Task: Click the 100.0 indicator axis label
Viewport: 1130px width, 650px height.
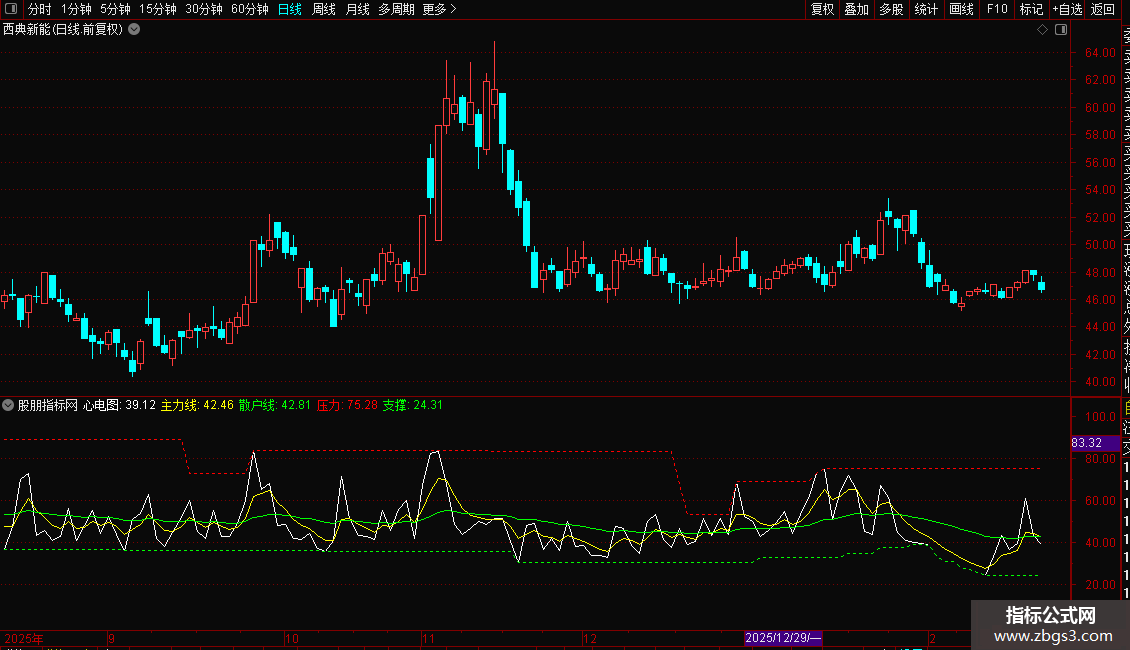Action: pyautogui.click(x=1100, y=417)
